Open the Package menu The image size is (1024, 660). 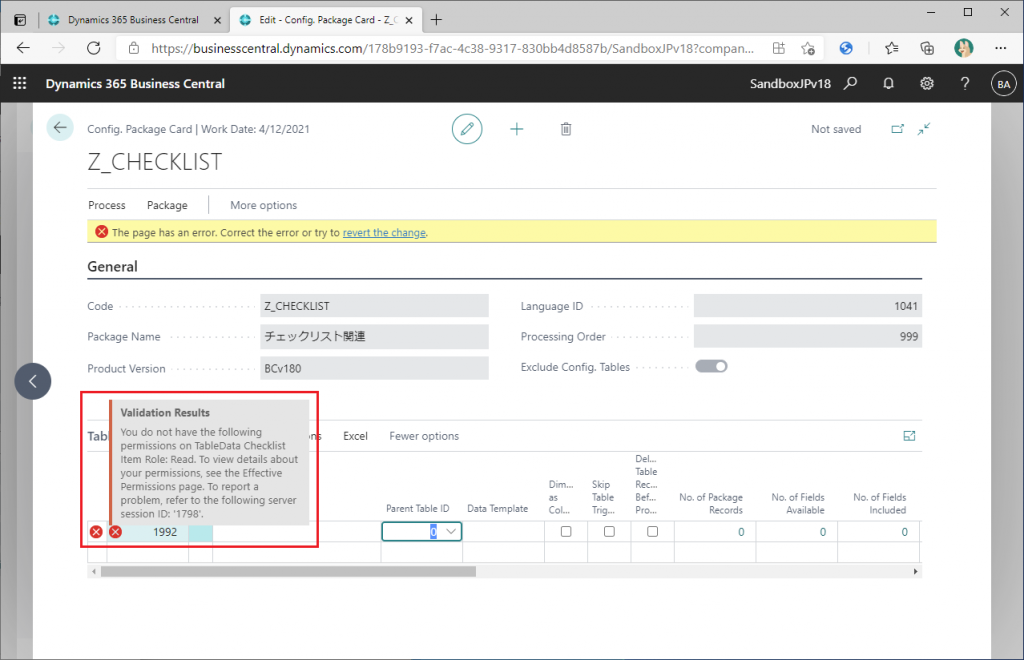(167, 205)
